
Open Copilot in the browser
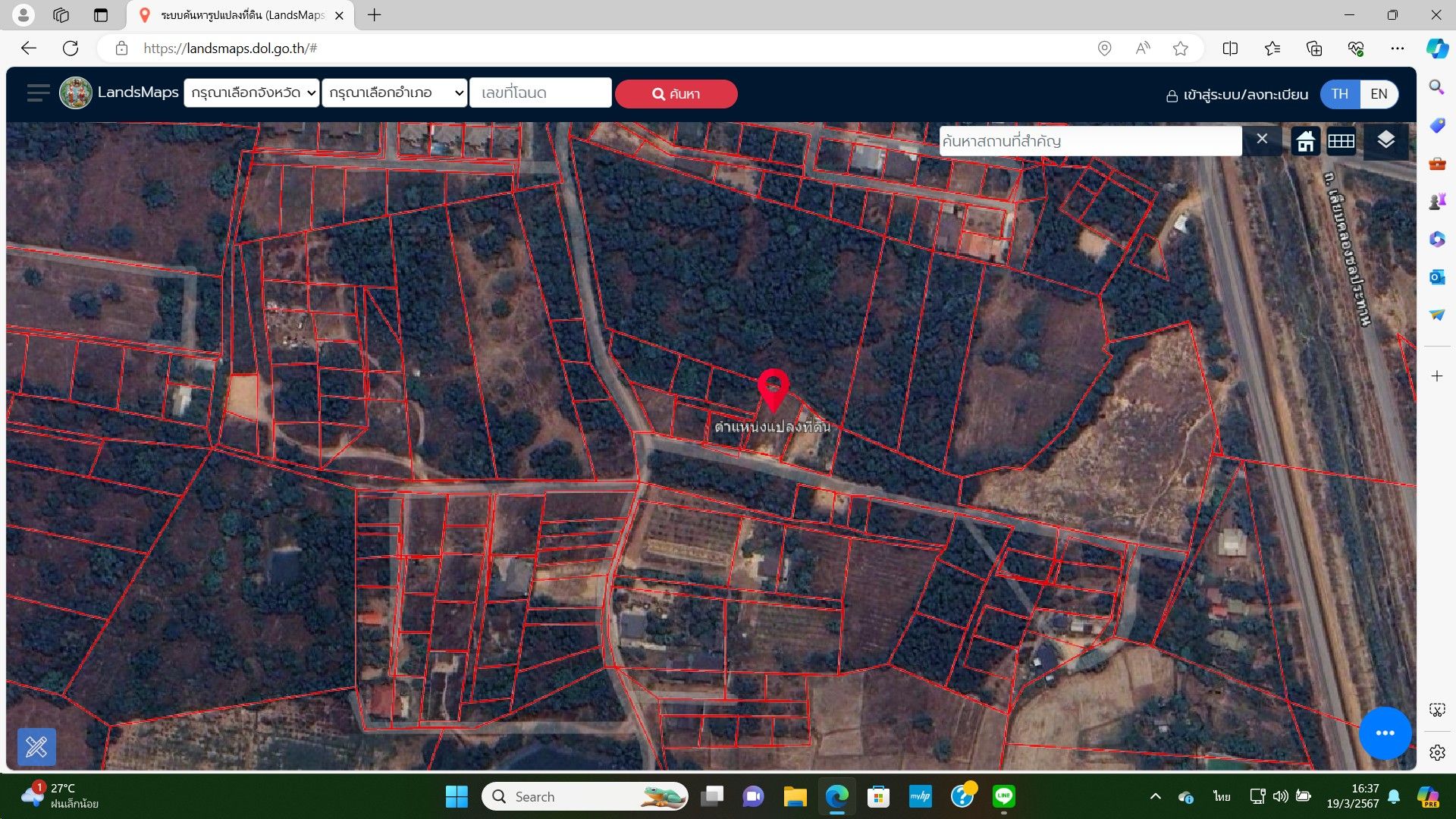[x=1437, y=49]
